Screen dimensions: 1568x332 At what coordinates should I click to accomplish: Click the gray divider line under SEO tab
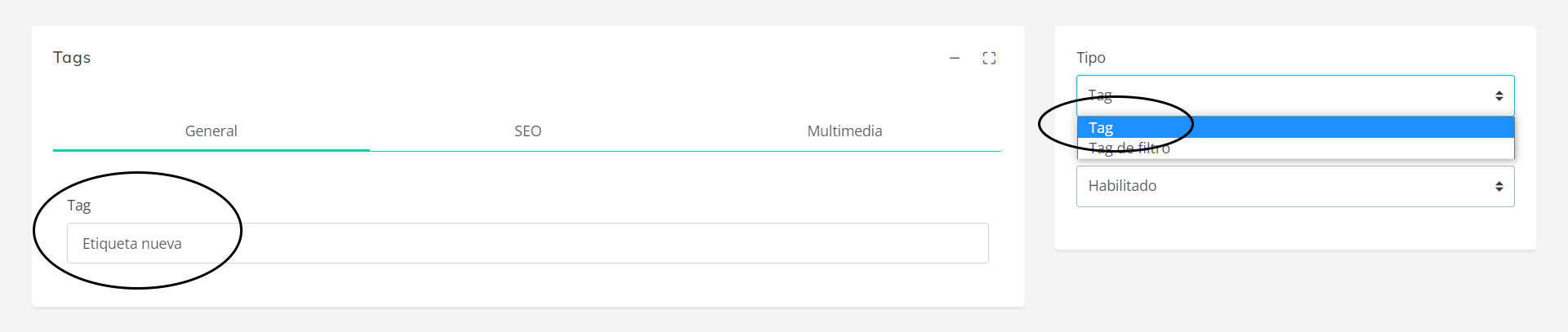pos(528,151)
